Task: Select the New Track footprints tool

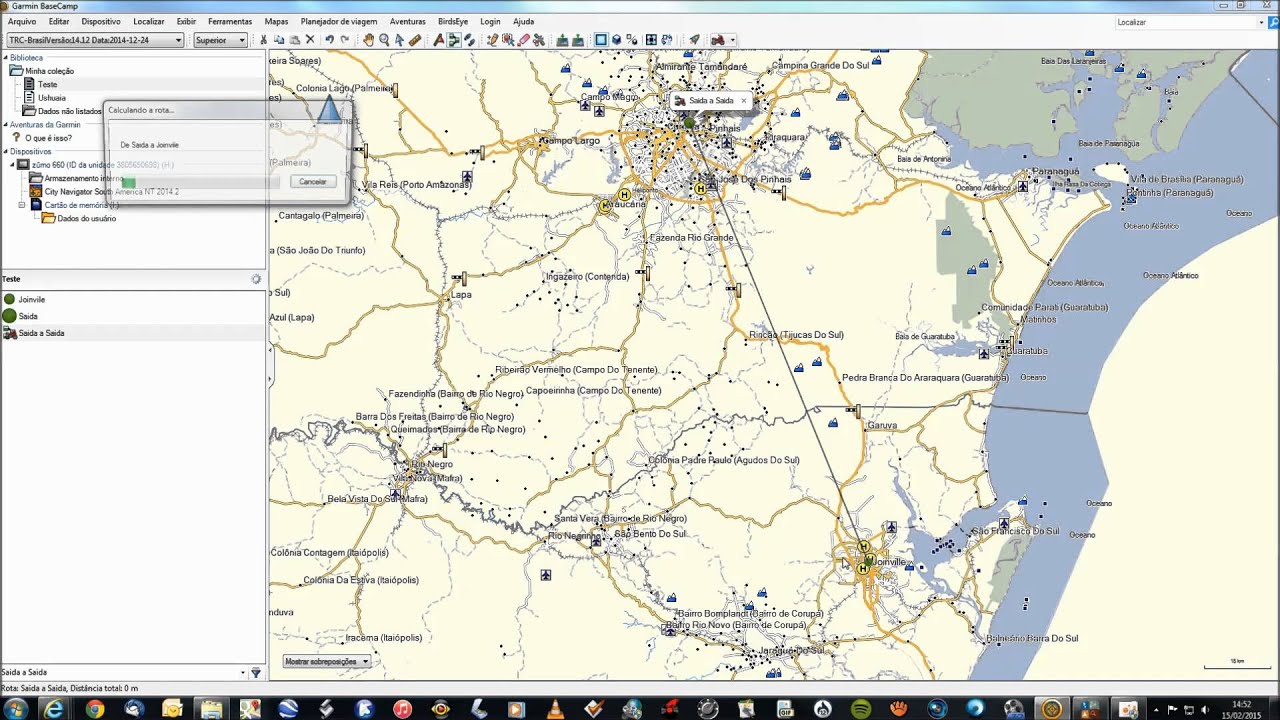Action: pos(469,40)
